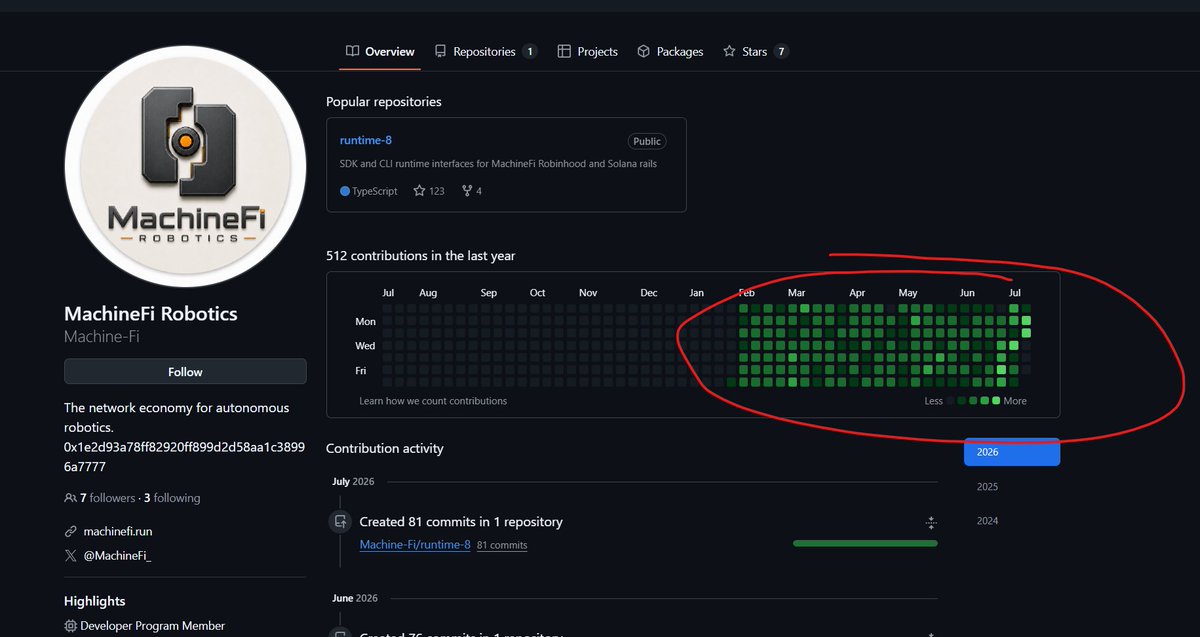
Task: Click the followers people icon
Action: pos(70,498)
